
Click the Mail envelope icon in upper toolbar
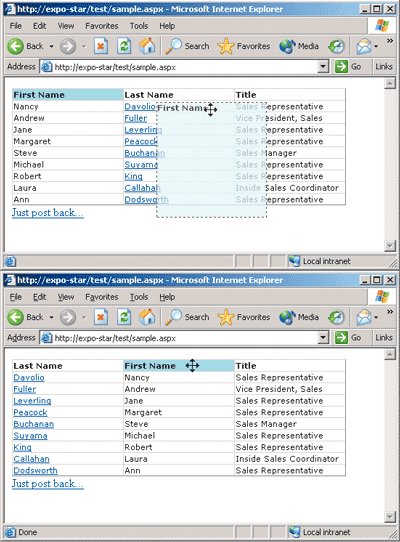(x=364, y=46)
